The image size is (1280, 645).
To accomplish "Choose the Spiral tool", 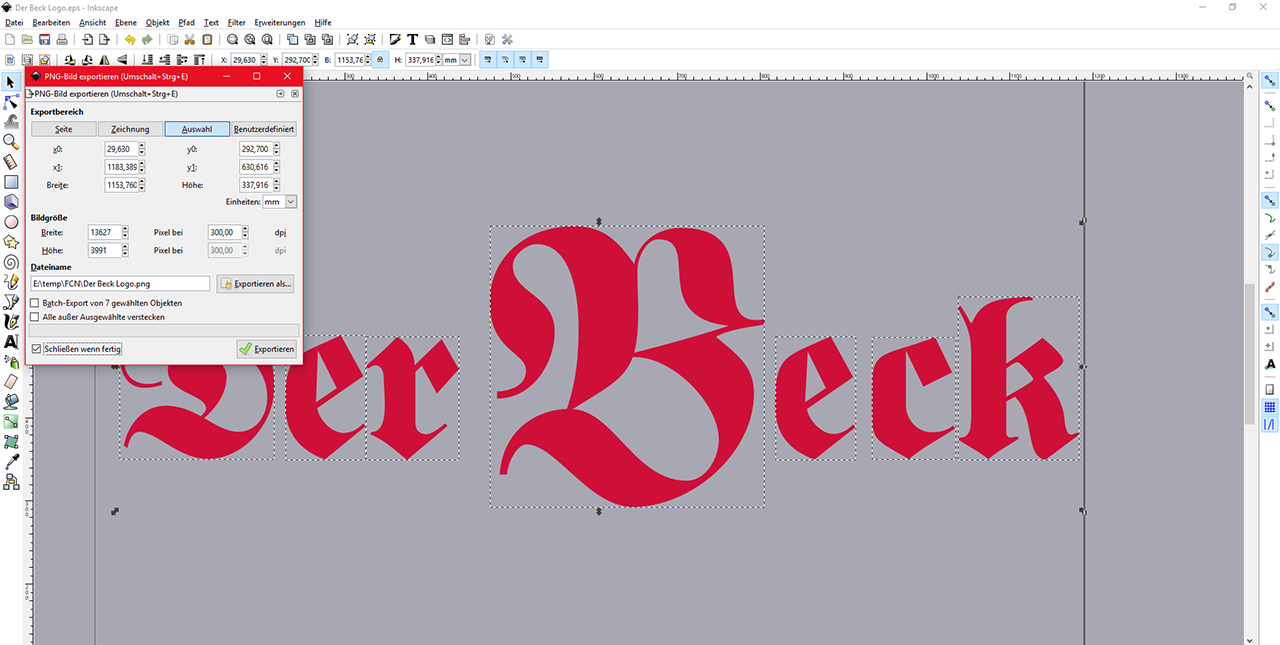I will pos(11,262).
